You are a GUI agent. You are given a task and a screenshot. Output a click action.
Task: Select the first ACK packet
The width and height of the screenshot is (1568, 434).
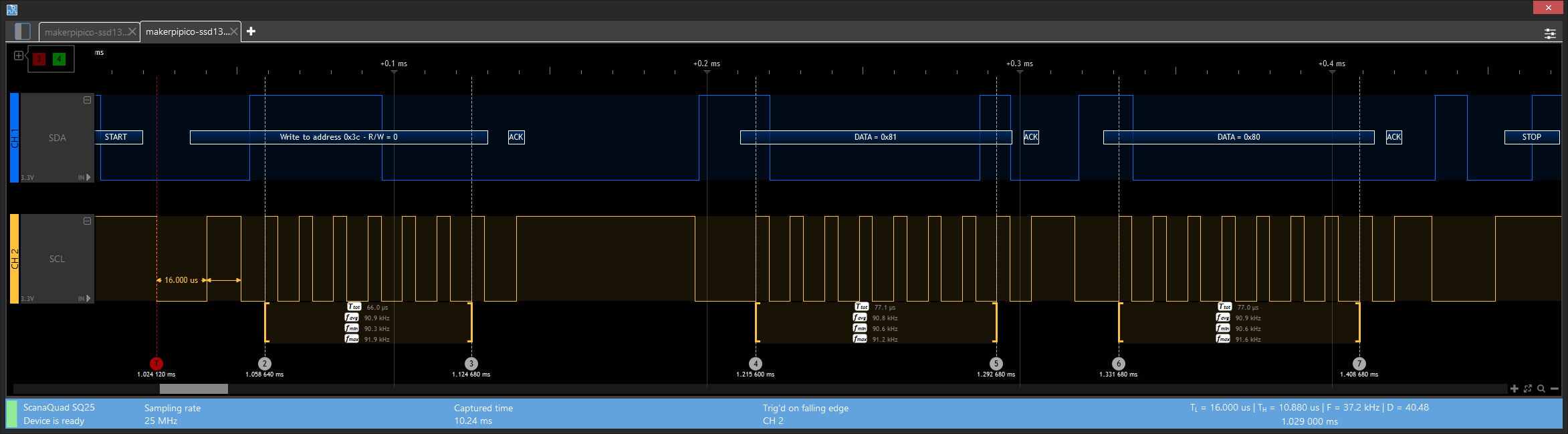pyautogui.click(x=516, y=137)
